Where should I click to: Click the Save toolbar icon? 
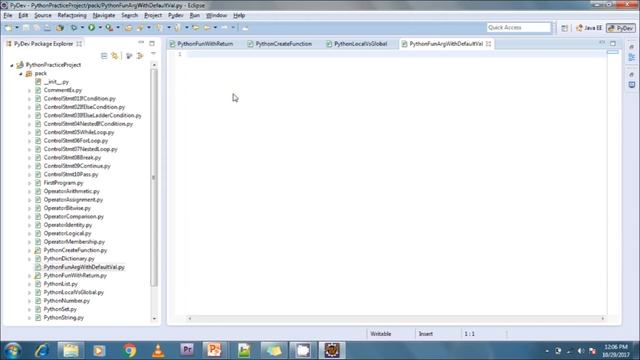(26, 28)
